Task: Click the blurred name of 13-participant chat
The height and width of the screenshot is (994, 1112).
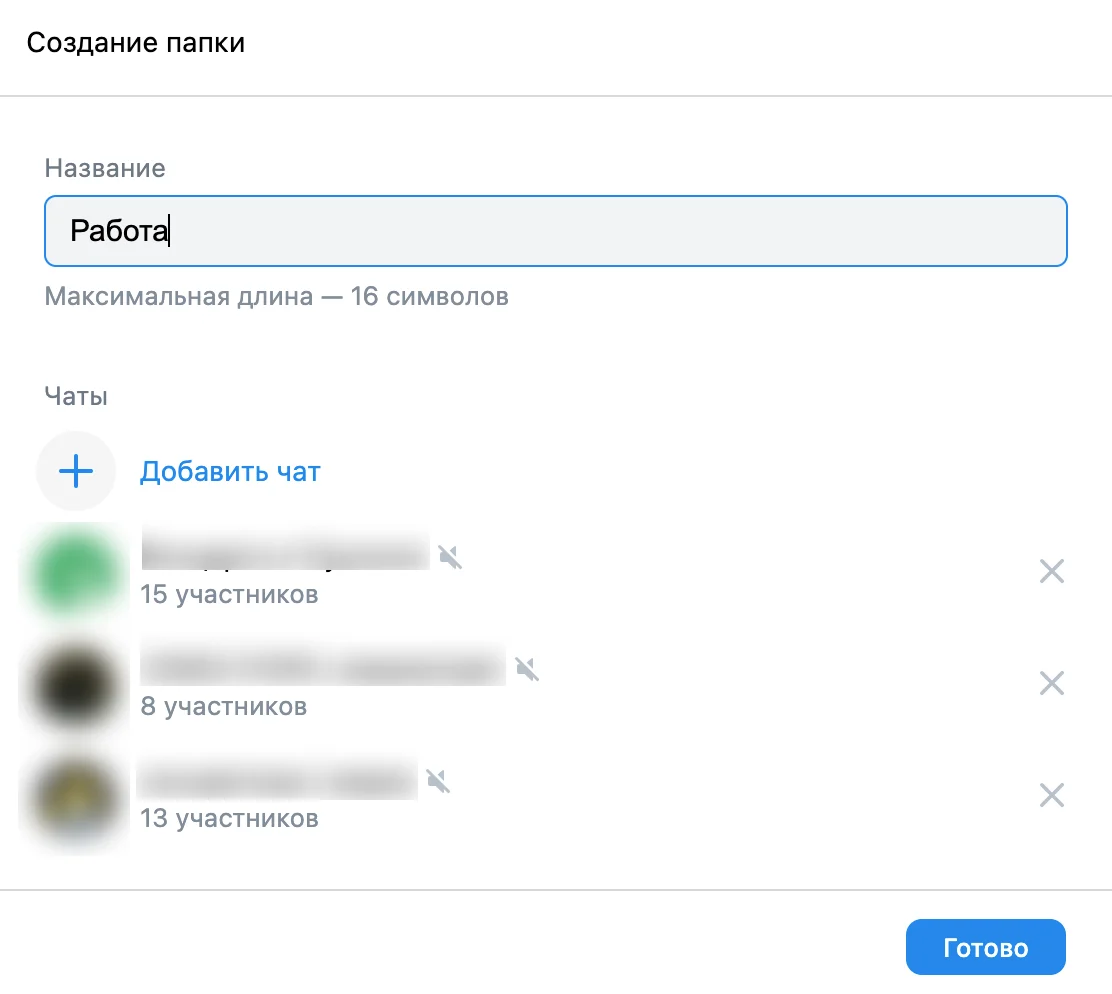Action: coord(278,778)
